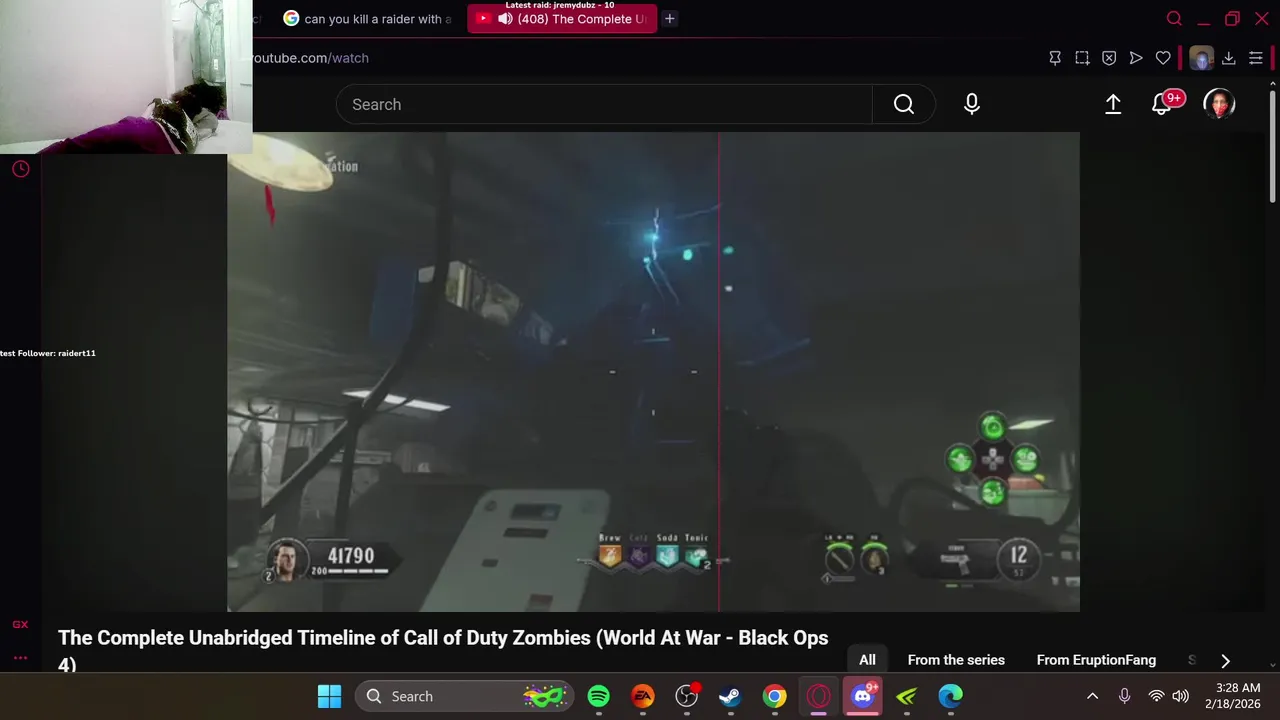Show more chips with the right chevron
This screenshot has width=1280, height=720.
tap(1225, 660)
